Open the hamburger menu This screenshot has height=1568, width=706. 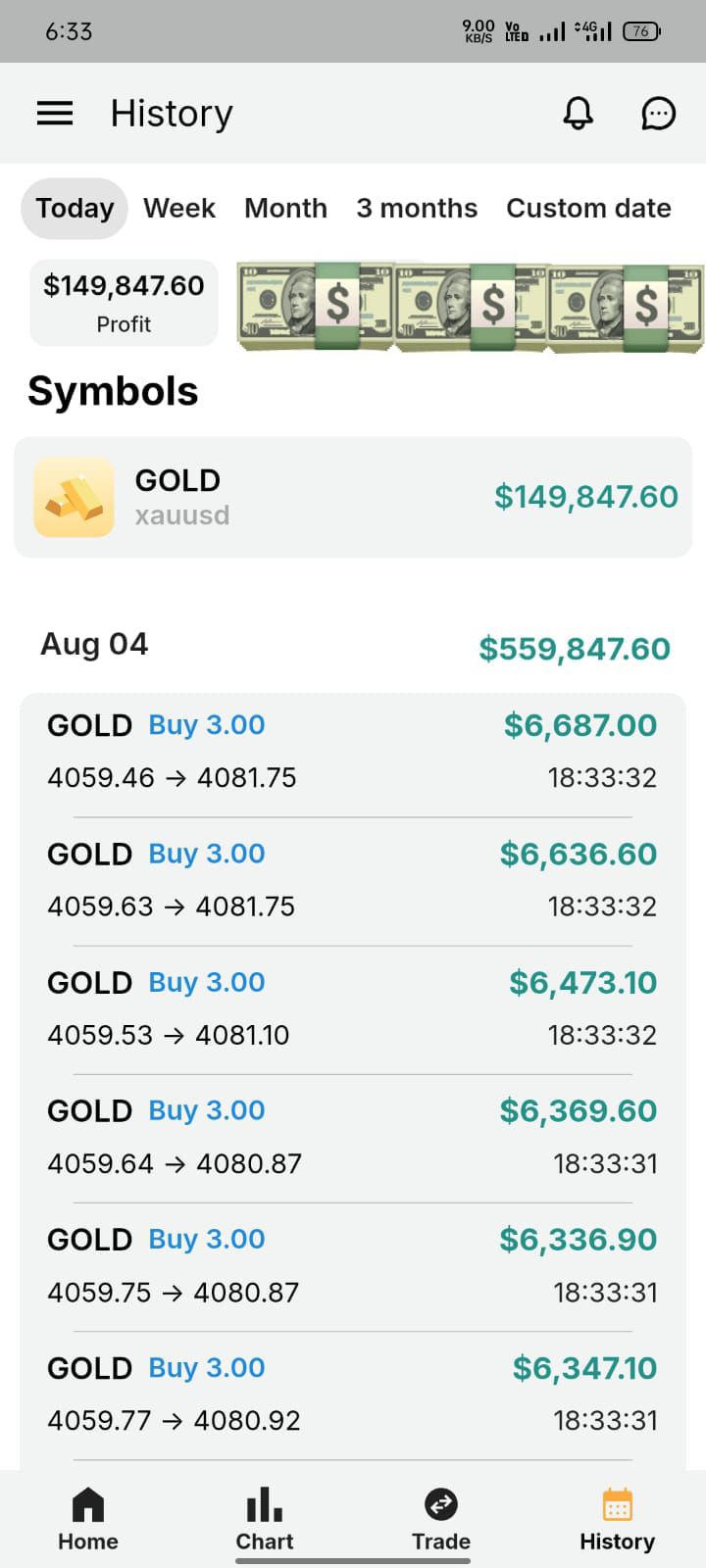click(55, 114)
